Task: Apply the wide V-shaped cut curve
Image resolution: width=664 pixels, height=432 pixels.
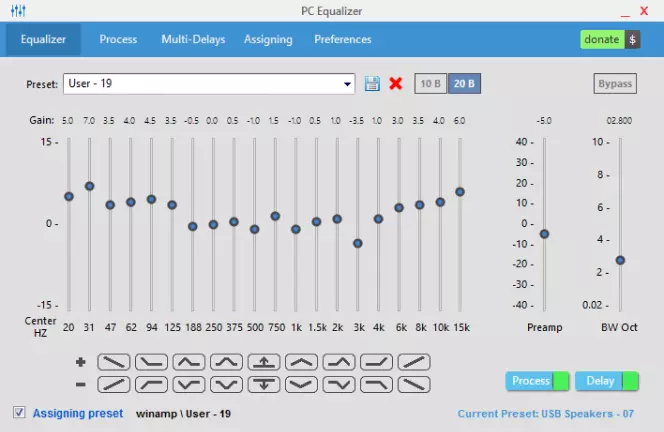Action: 301,385
